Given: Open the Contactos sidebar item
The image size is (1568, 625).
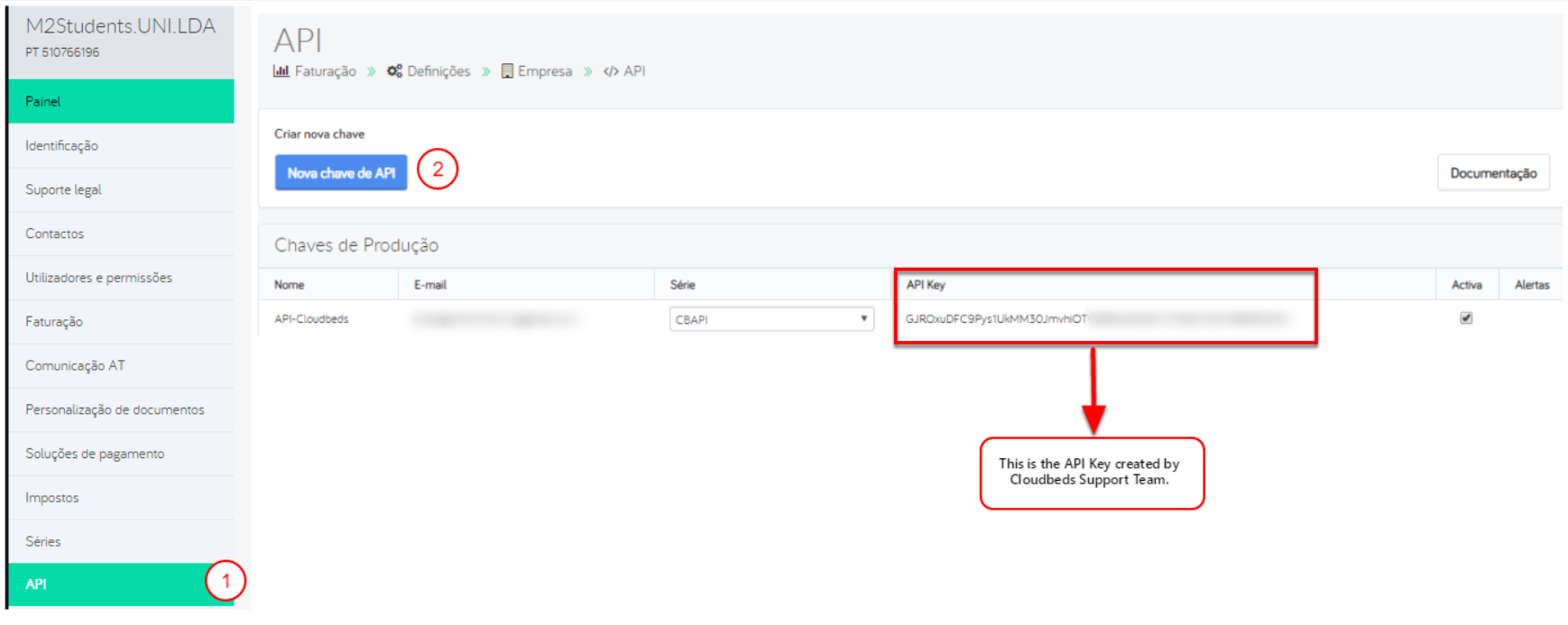Looking at the screenshot, I should (x=54, y=234).
